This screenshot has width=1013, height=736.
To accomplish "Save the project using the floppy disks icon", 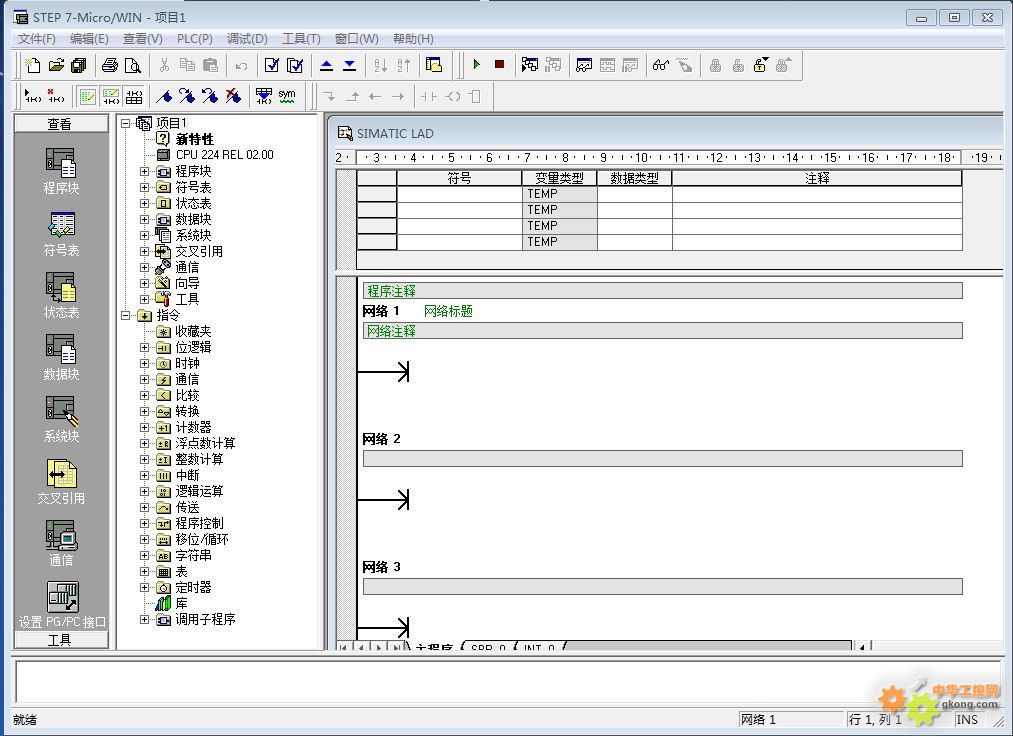I will 79,65.
